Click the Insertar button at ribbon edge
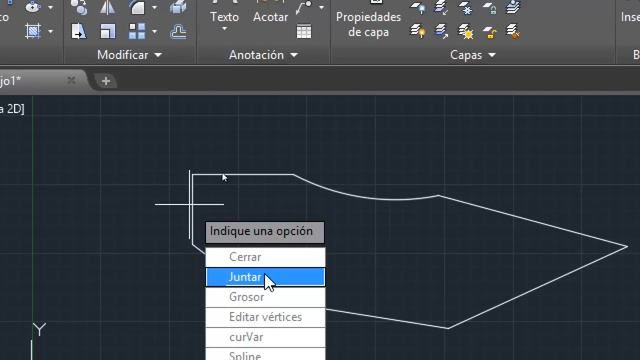 630,16
